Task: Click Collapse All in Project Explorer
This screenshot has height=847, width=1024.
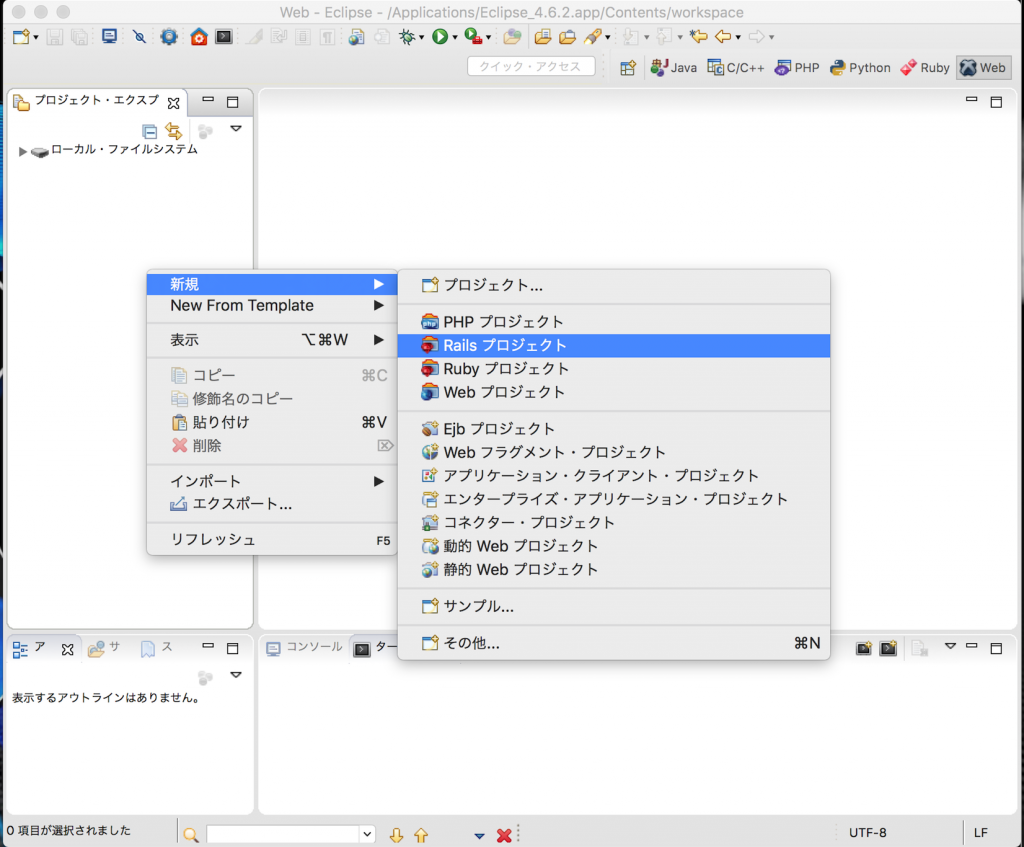Action: 150,131
